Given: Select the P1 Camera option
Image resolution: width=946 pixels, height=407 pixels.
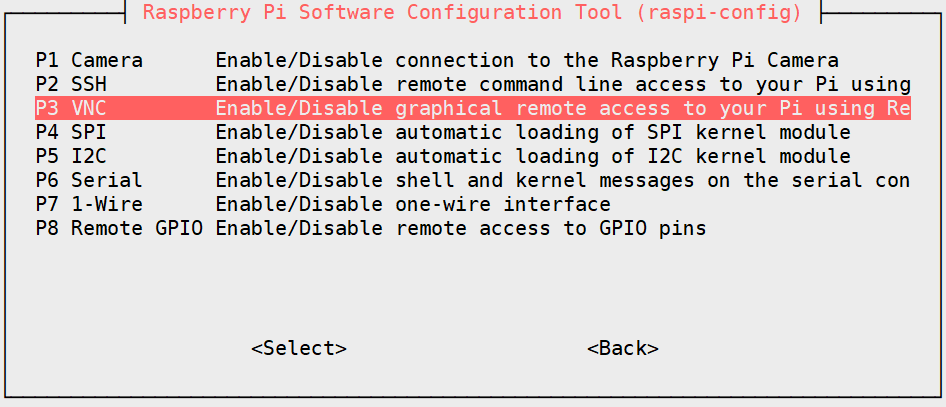Looking at the screenshot, I should [x=89, y=61].
